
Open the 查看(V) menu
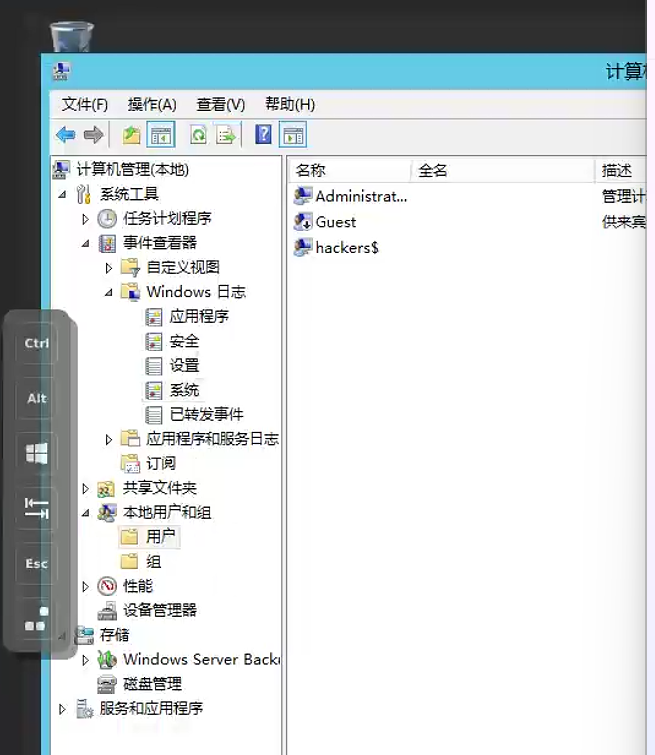pyautogui.click(x=221, y=104)
